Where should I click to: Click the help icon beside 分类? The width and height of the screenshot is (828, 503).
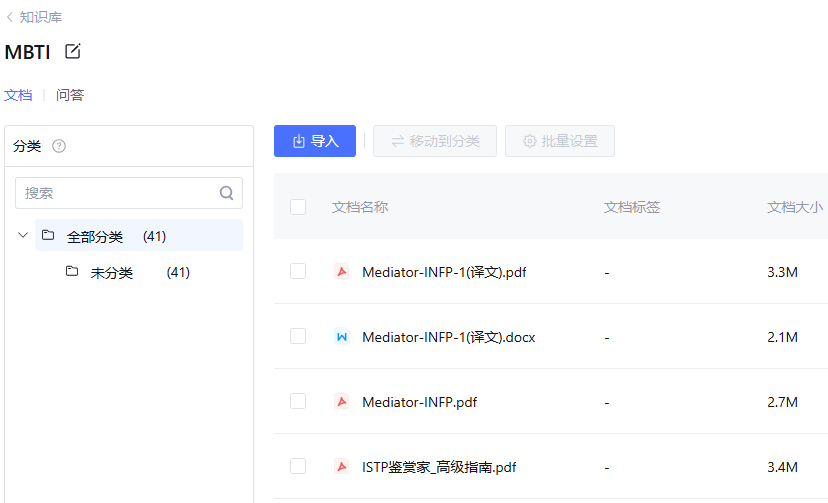[59, 146]
